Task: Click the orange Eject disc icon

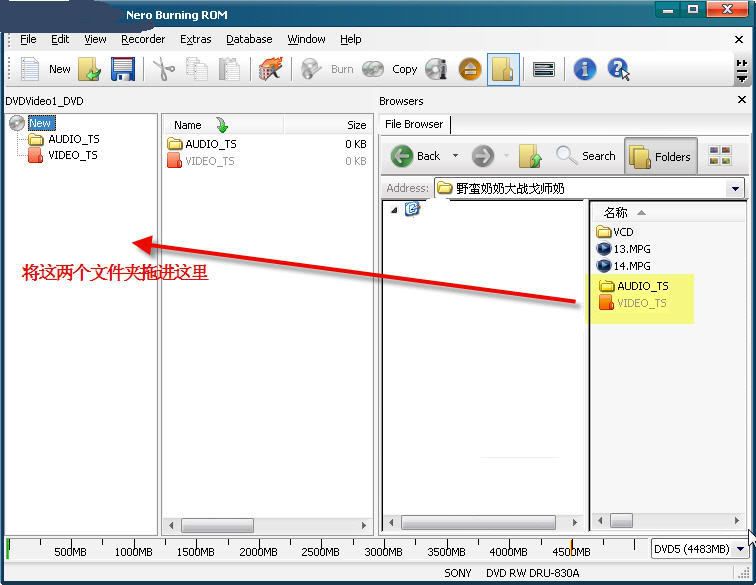Action: [x=470, y=69]
